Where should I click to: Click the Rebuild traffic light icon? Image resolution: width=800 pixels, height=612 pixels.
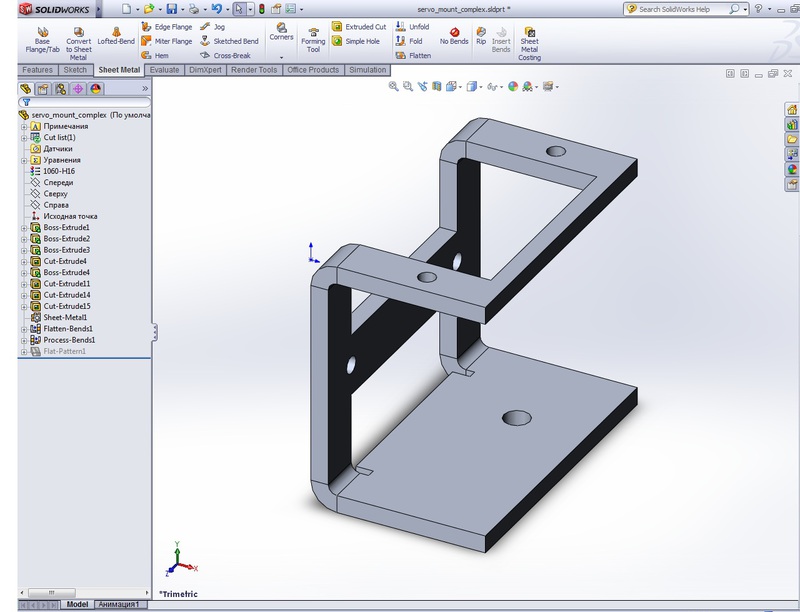(262, 9)
